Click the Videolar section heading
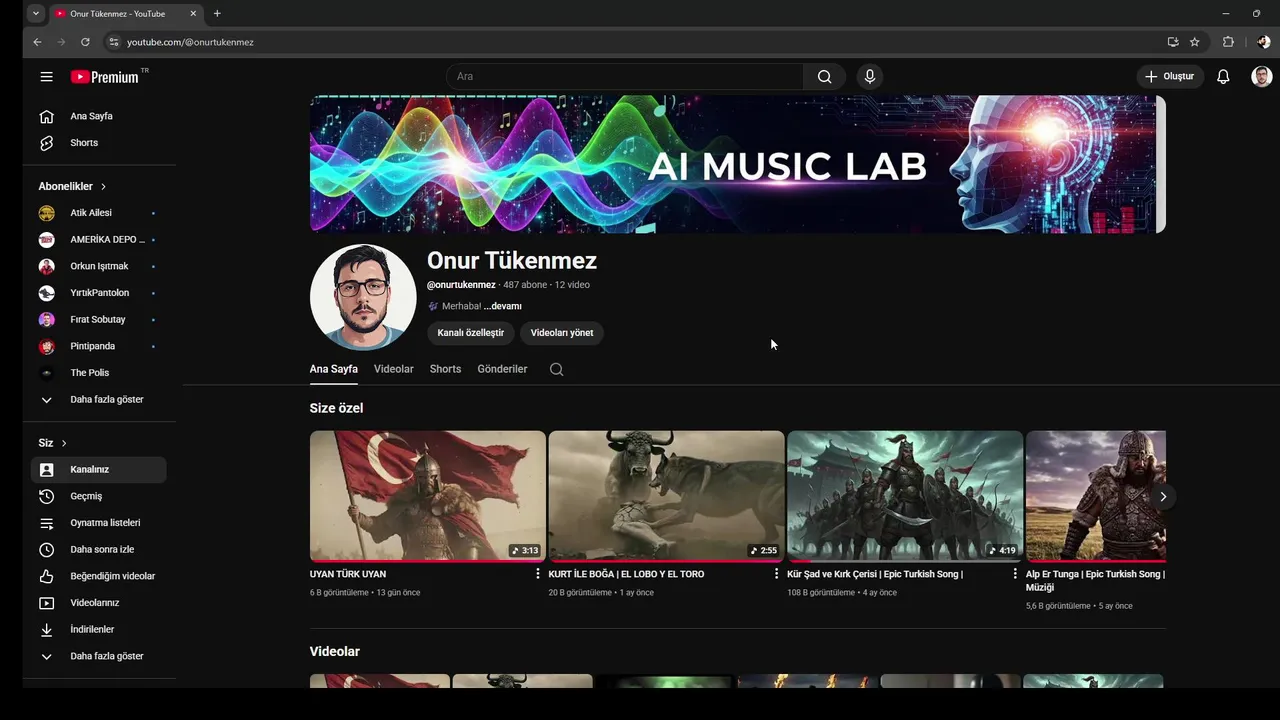This screenshot has height=720, width=1280. pyautogui.click(x=335, y=651)
